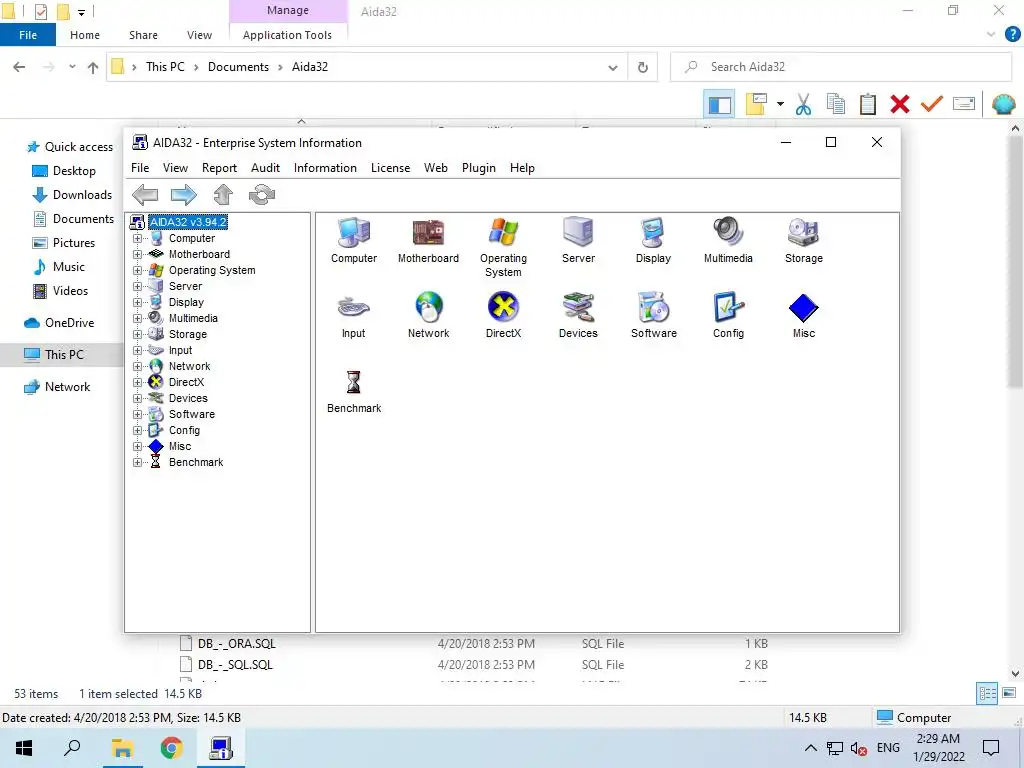This screenshot has width=1024, height=768.
Task: Click AIDA32 Forward arrow toolbar button
Action: tap(184, 195)
